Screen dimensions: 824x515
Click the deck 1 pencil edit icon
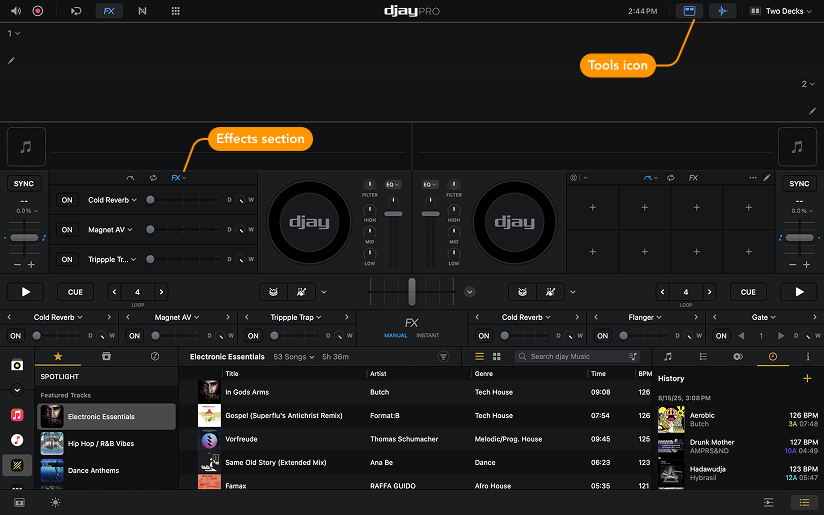(11, 61)
